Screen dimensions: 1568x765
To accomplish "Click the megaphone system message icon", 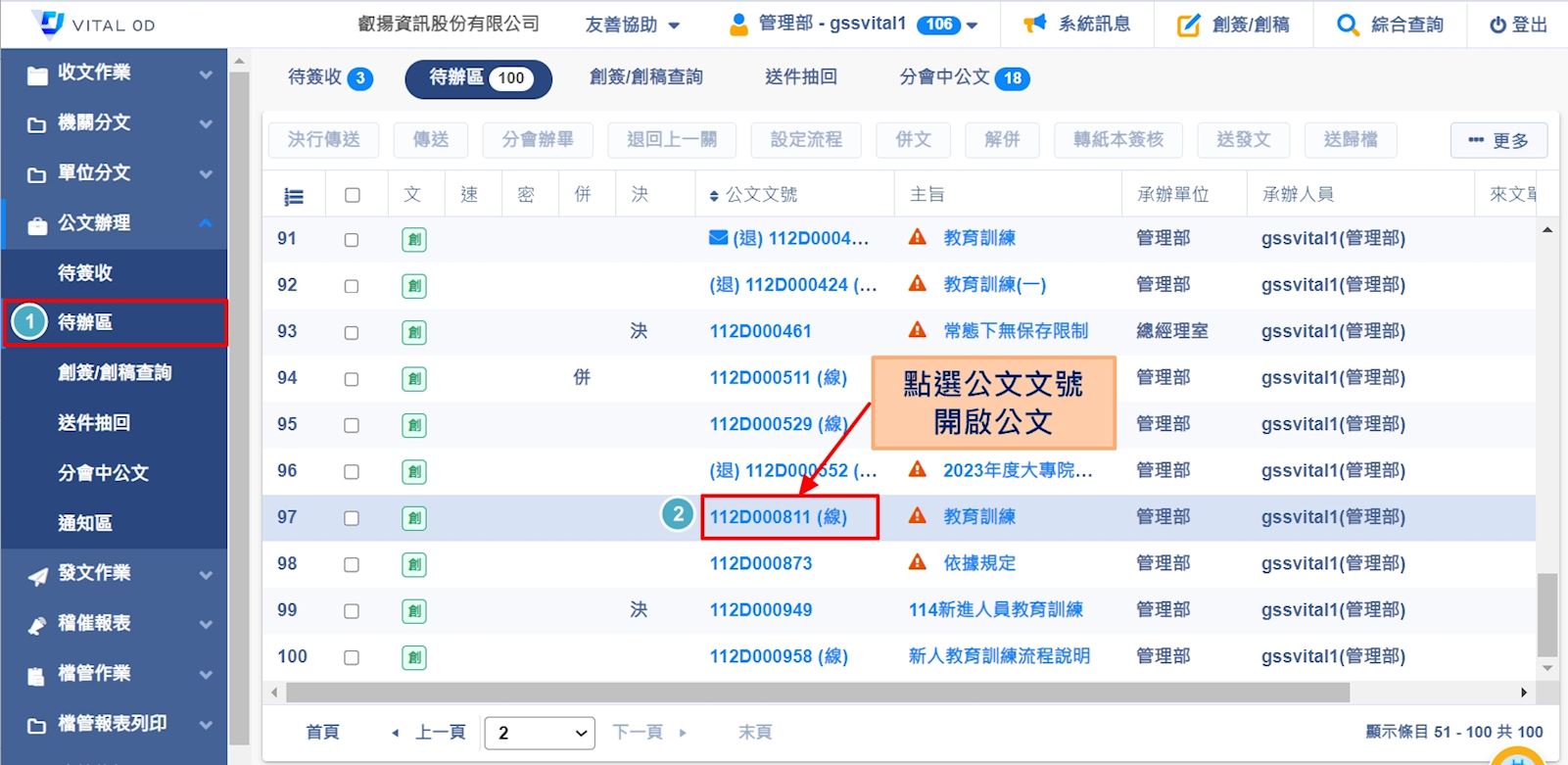I will 1034,24.
